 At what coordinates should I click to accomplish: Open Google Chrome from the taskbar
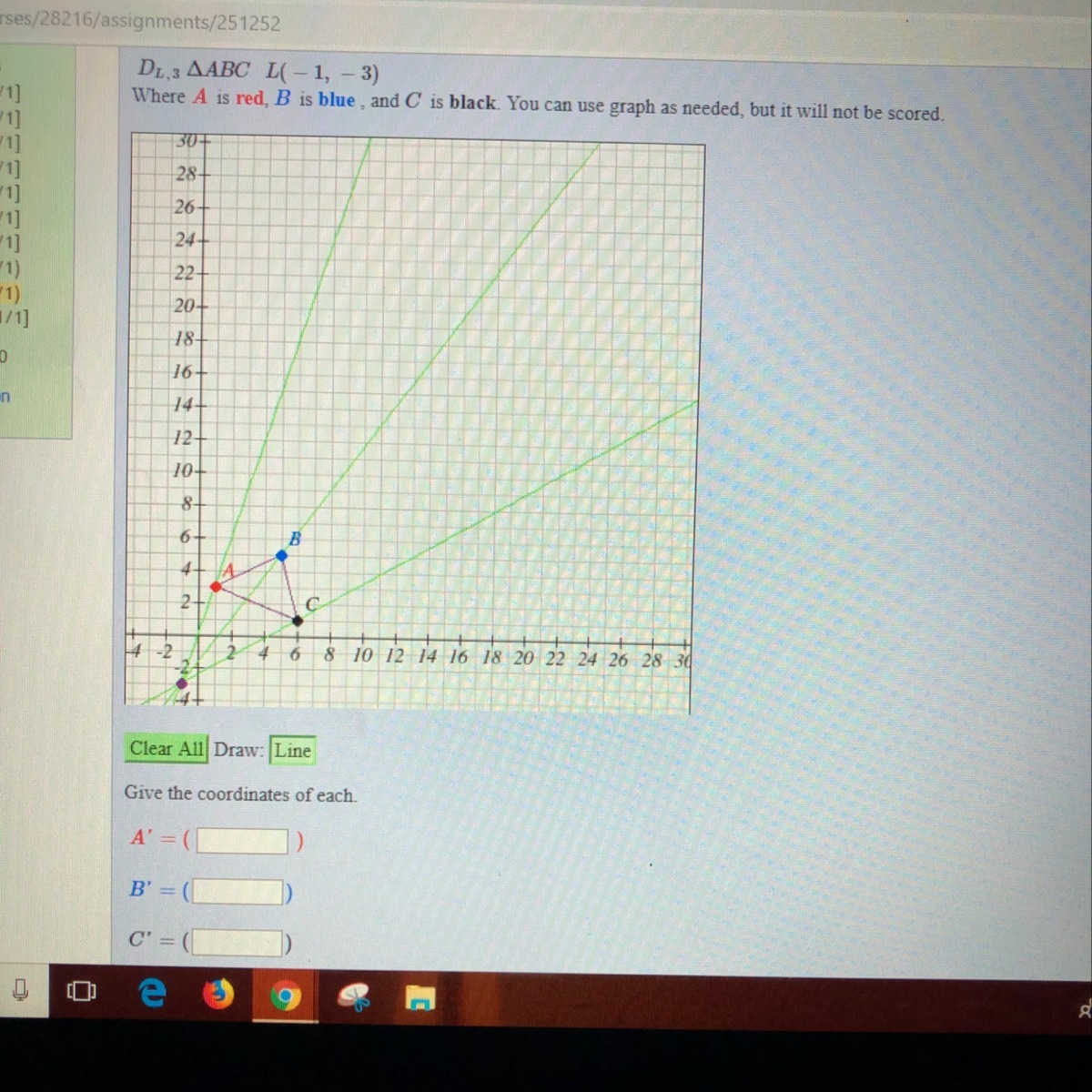pos(286,998)
